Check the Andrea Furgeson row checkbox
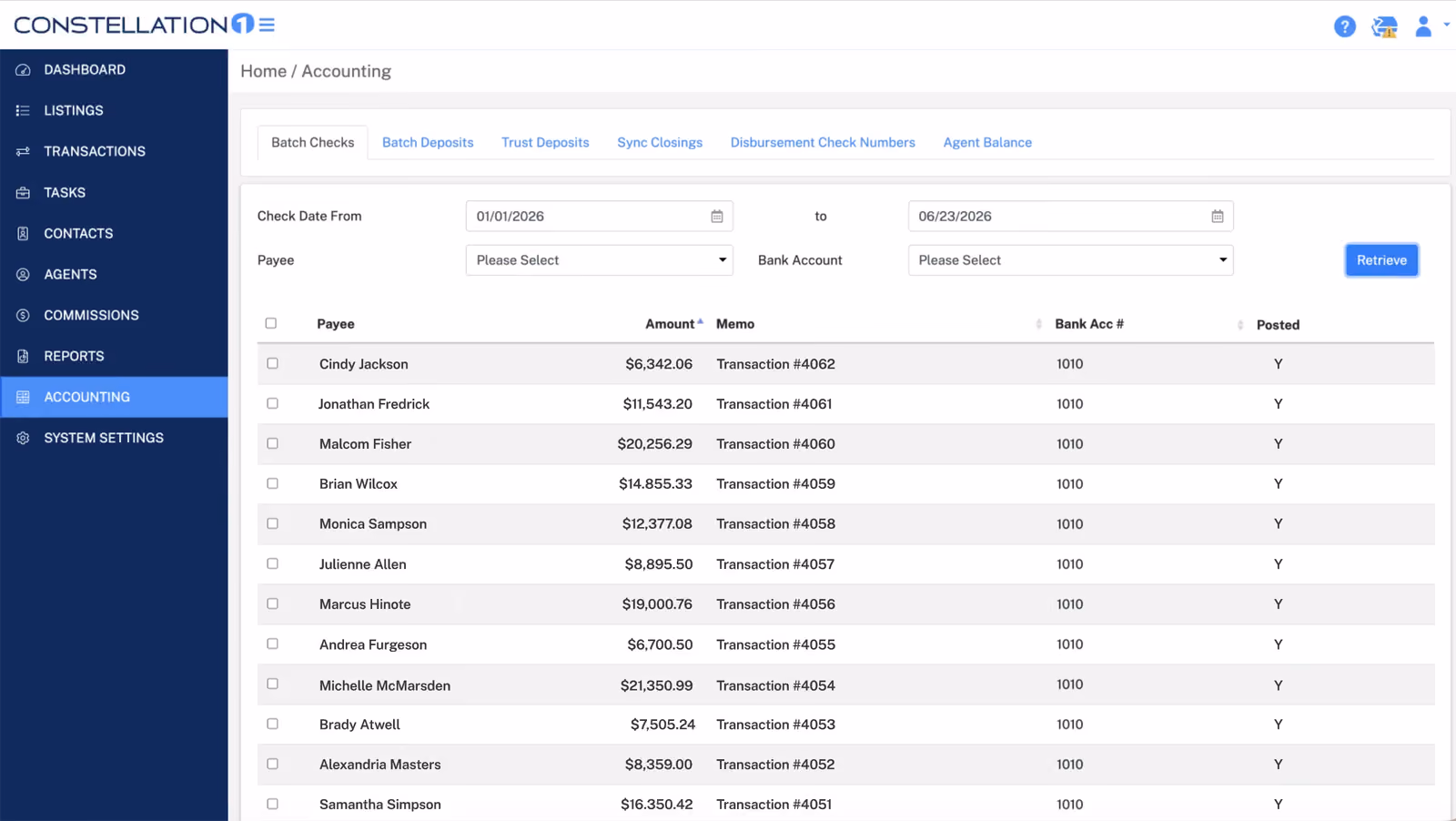This screenshot has width=1456, height=821. coord(272,644)
